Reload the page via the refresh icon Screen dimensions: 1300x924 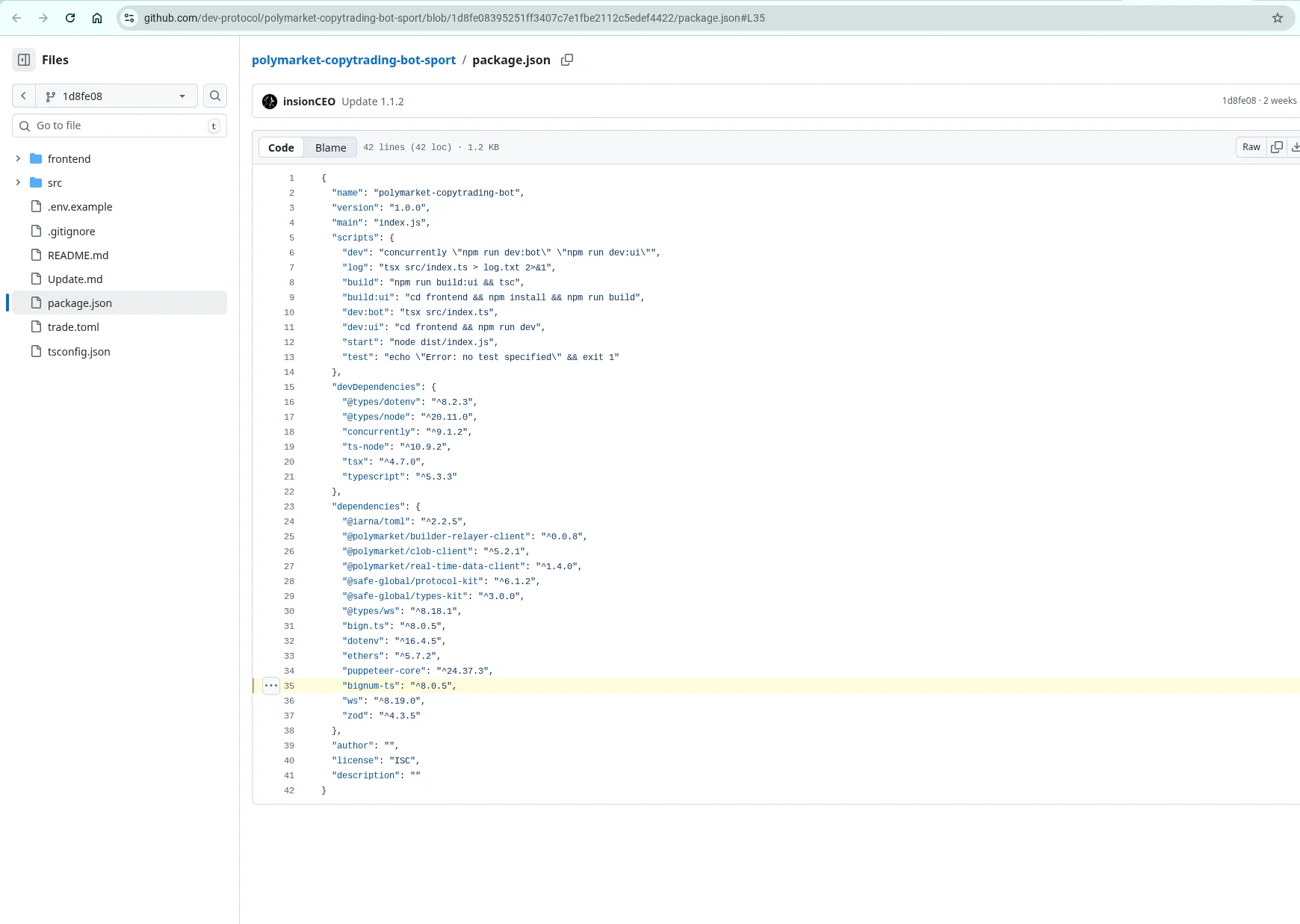71,17
